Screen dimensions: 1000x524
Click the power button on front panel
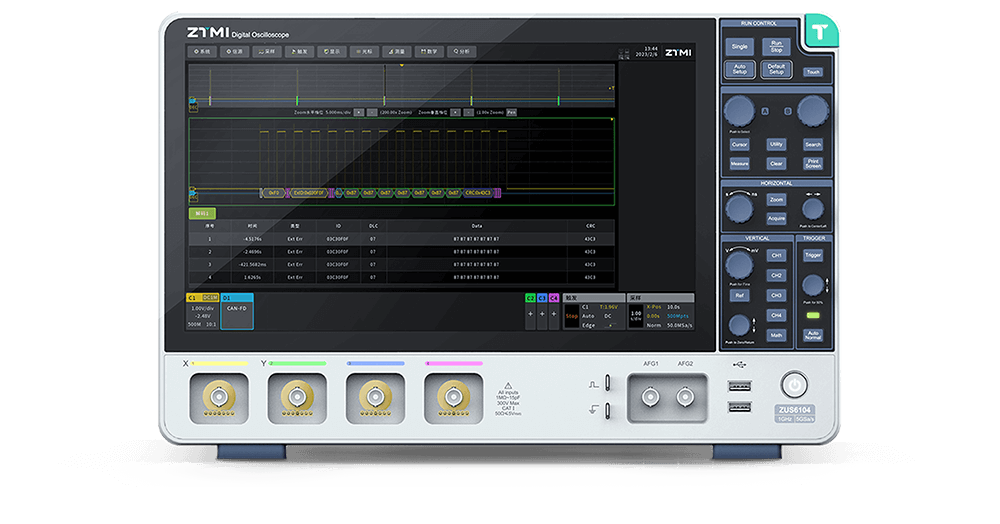(795, 384)
